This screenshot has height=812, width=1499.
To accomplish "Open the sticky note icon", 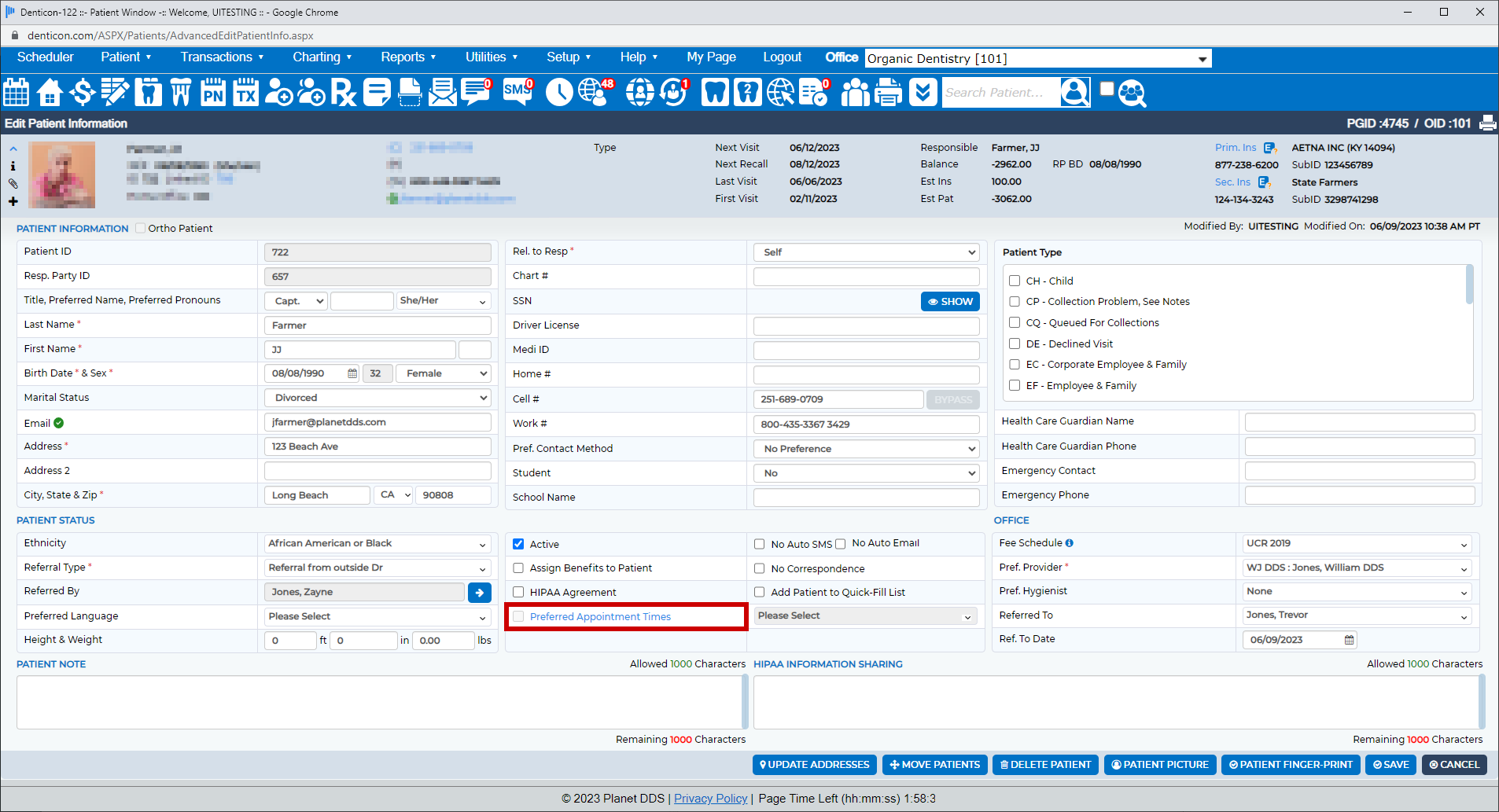I will [377, 92].
